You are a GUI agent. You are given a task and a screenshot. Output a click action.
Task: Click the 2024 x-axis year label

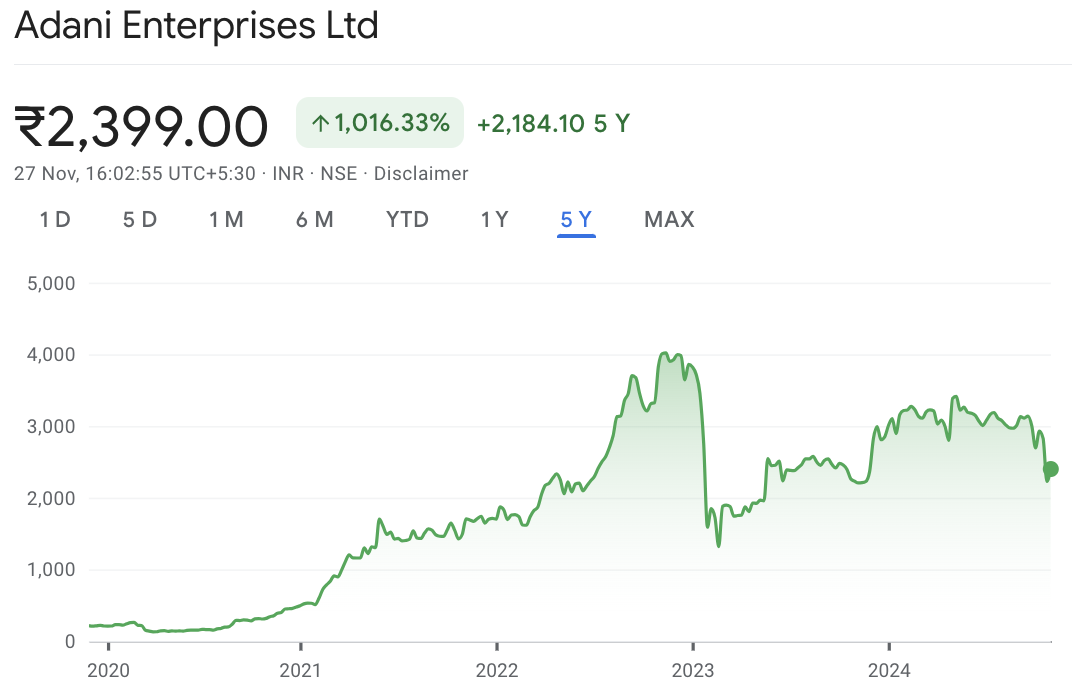(888, 669)
